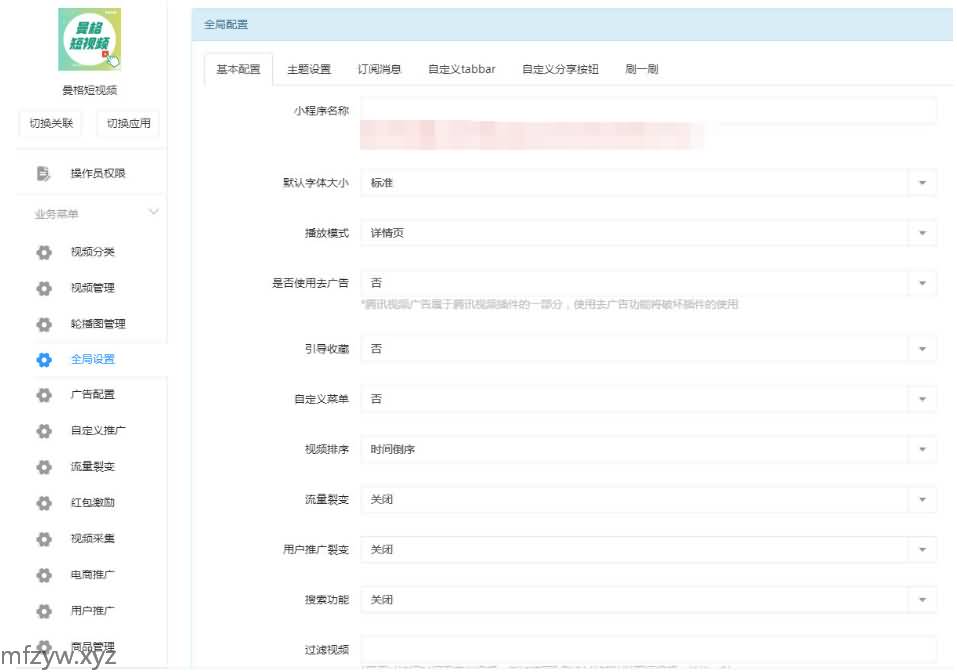Click the gear icon beside 广告配置
957x672 pixels.
(44, 395)
